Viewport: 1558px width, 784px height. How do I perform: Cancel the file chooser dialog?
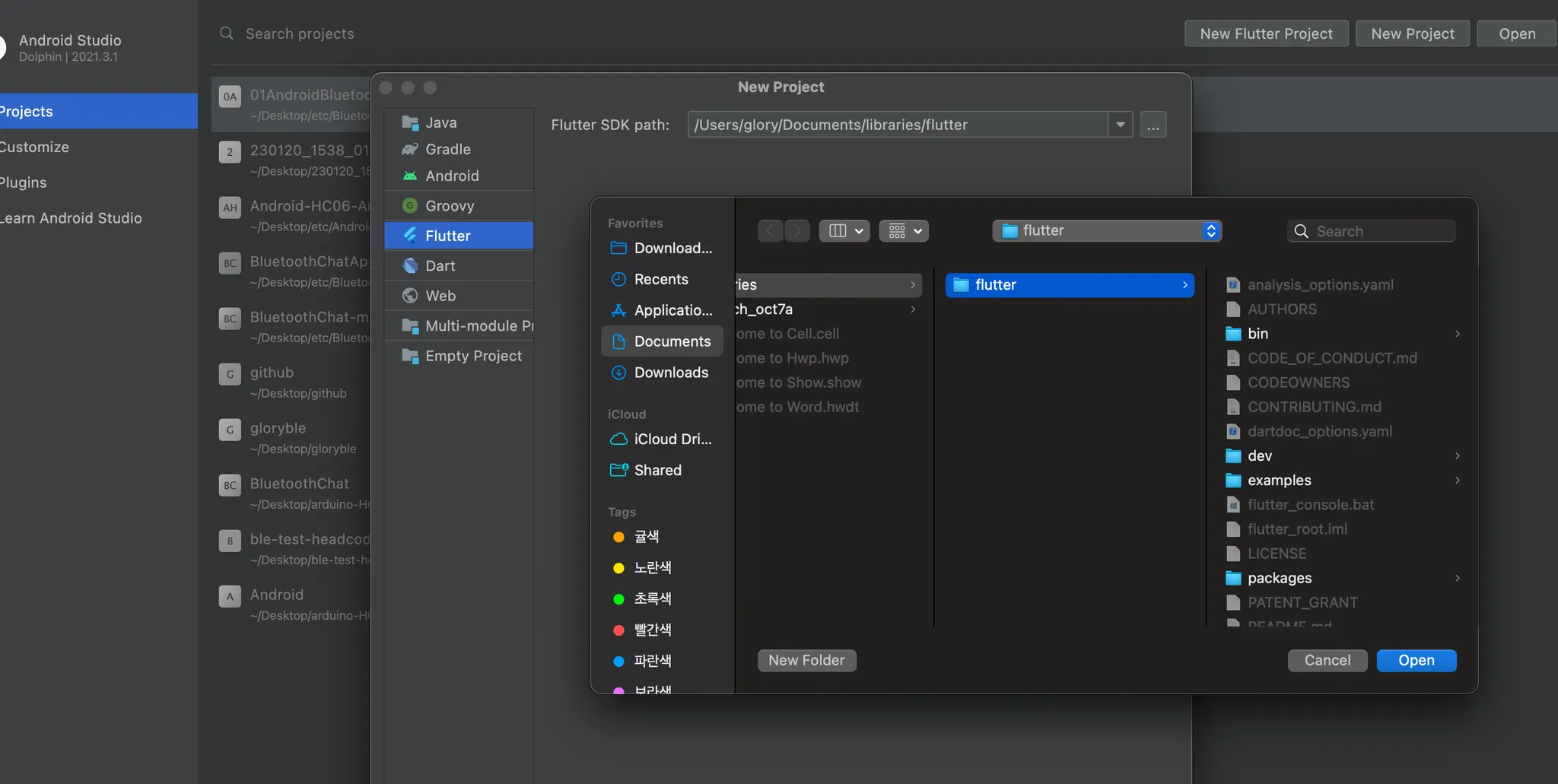tap(1327, 661)
